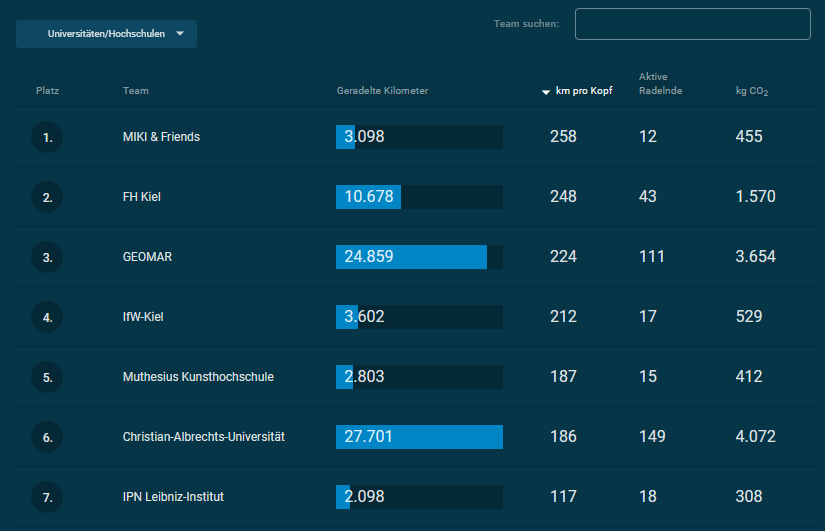
Task: Click the rank 7 circle badge
Action: tap(47, 497)
